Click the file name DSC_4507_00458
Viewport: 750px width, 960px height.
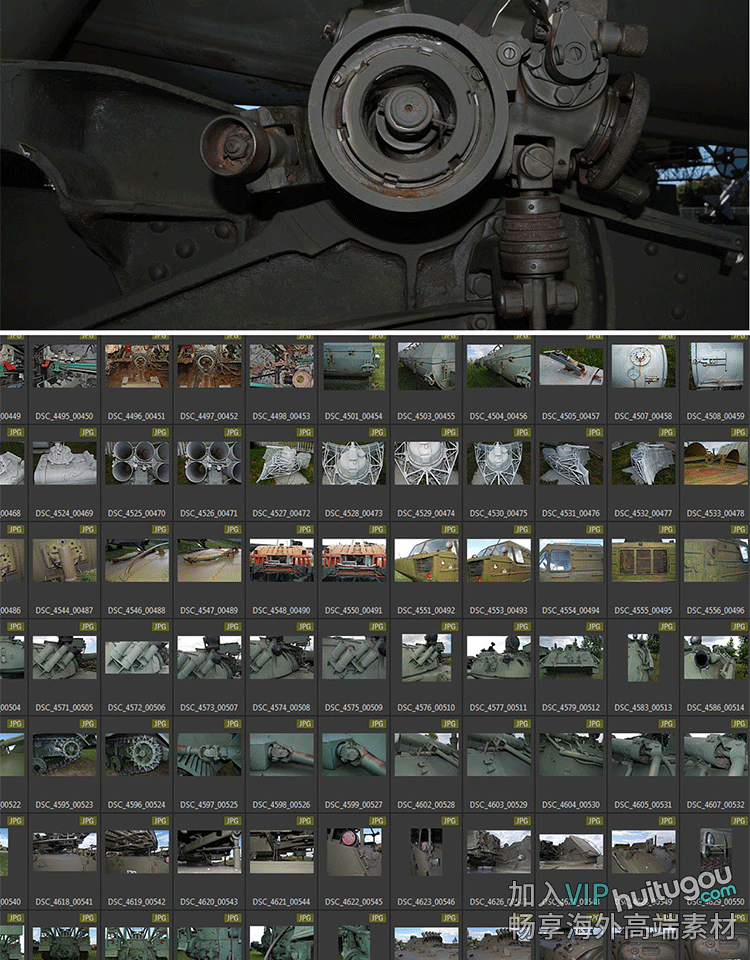pyautogui.click(x=643, y=416)
